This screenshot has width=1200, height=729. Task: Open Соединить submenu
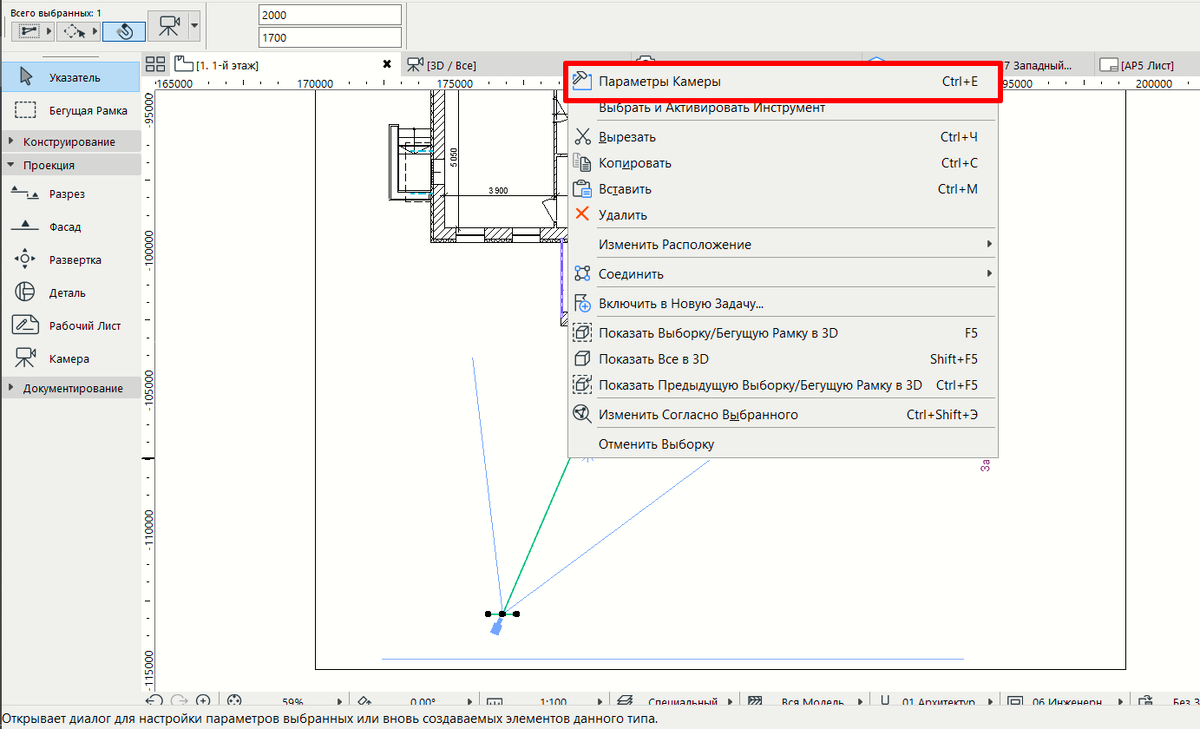(783, 274)
